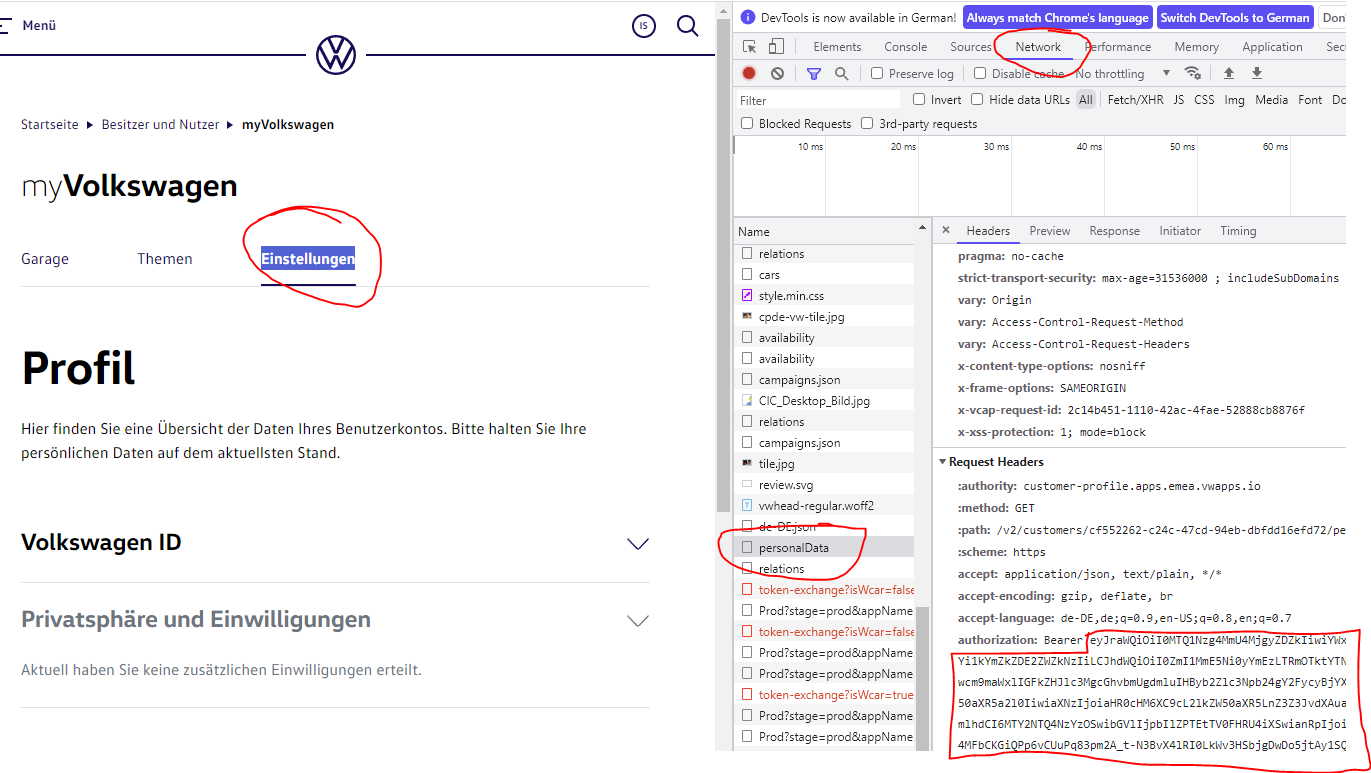The width and height of the screenshot is (1371, 773).
Task: Clear the network log icon
Action: coord(777,73)
